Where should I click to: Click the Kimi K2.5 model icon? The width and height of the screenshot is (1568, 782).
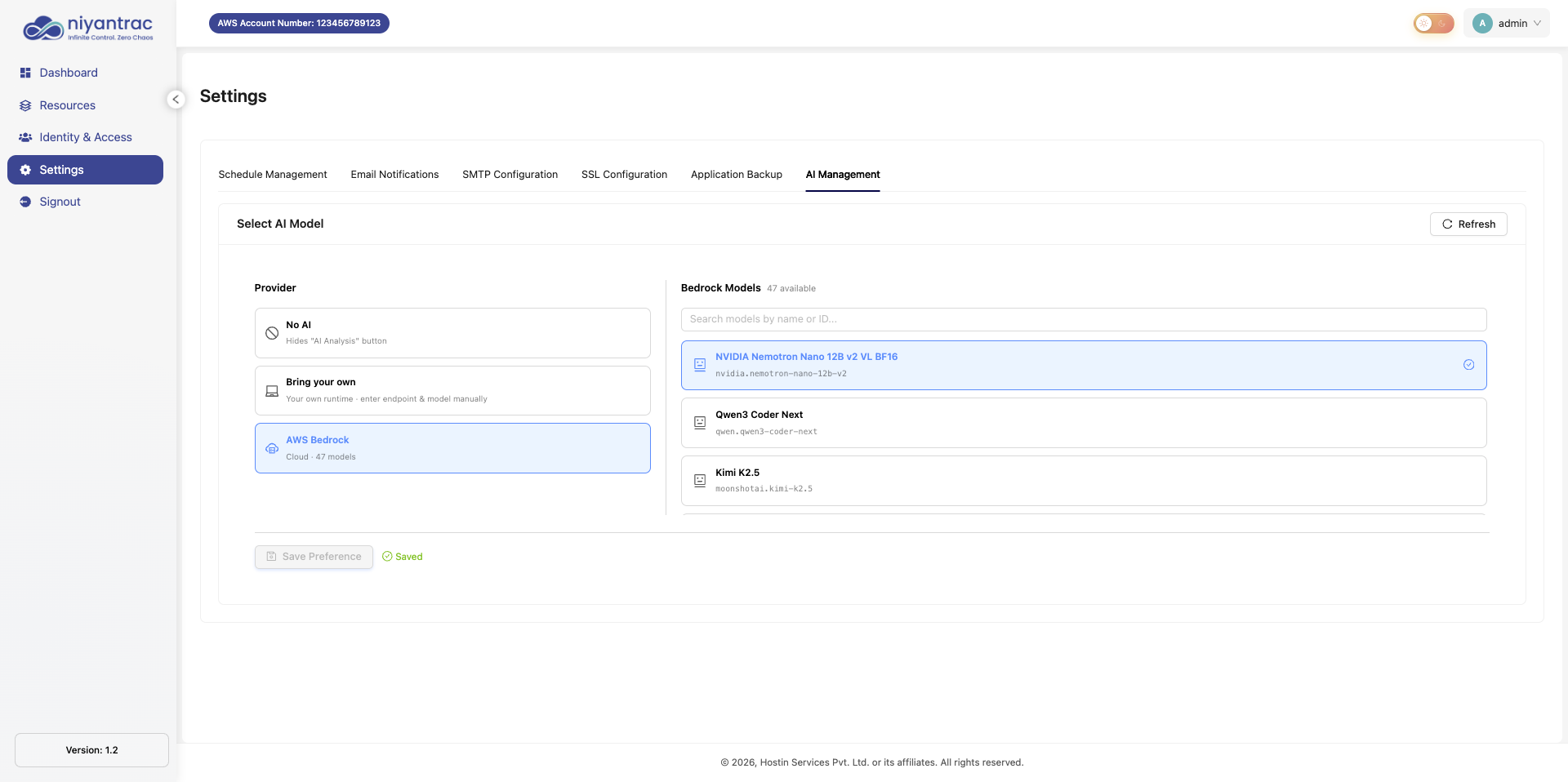pyautogui.click(x=700, y=481)
